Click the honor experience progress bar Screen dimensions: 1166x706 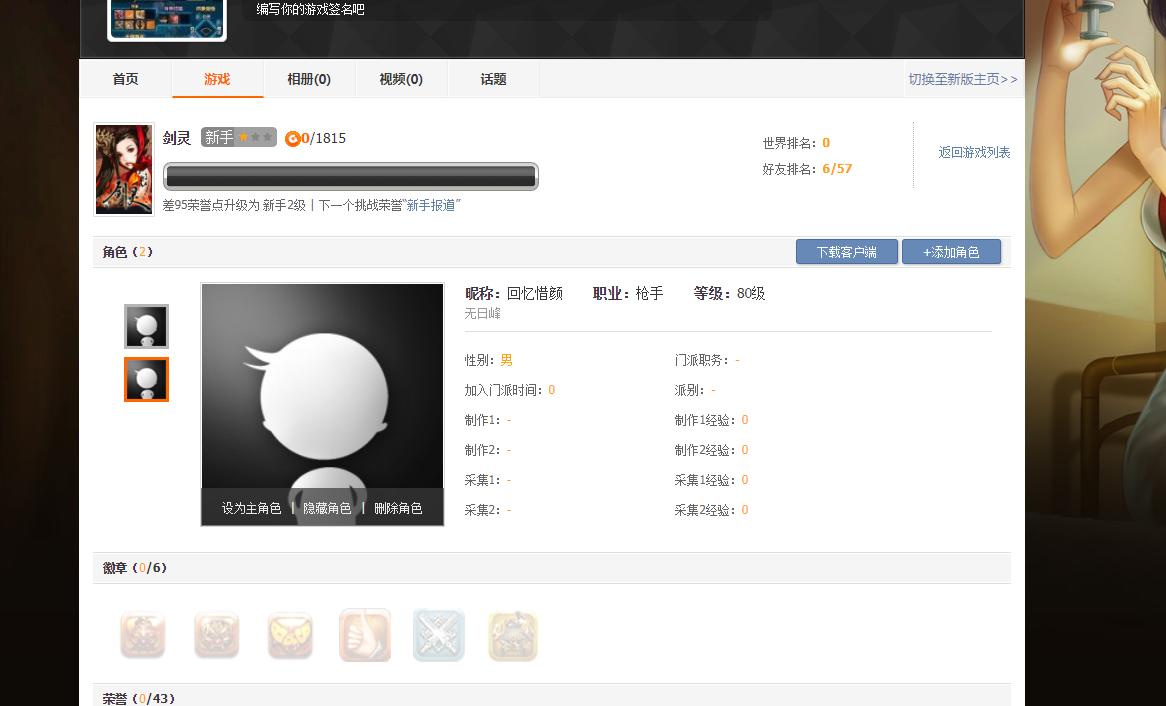351,174
